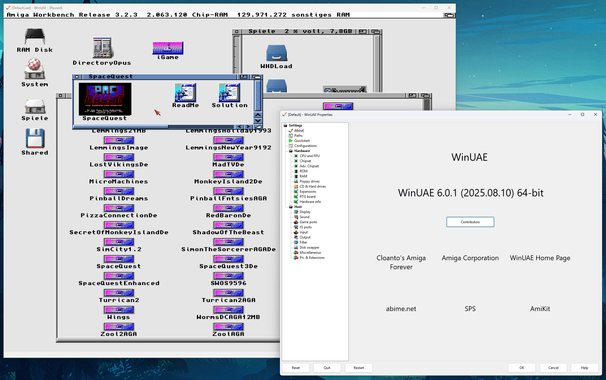Select the RAM Disk icon on Workbench
606x380 pixels.
point(35,37)
